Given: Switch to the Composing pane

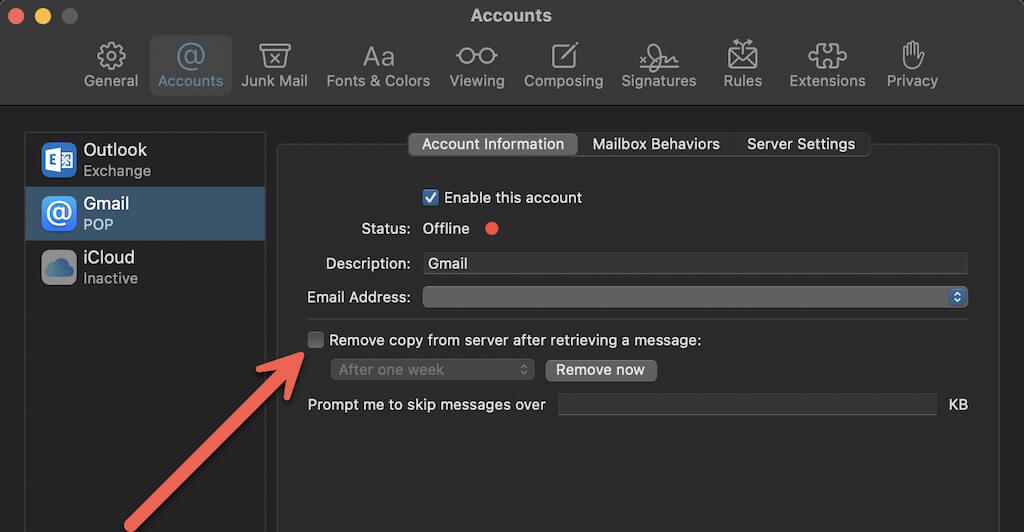Looking at the screenshot, I should coord(563,65).
